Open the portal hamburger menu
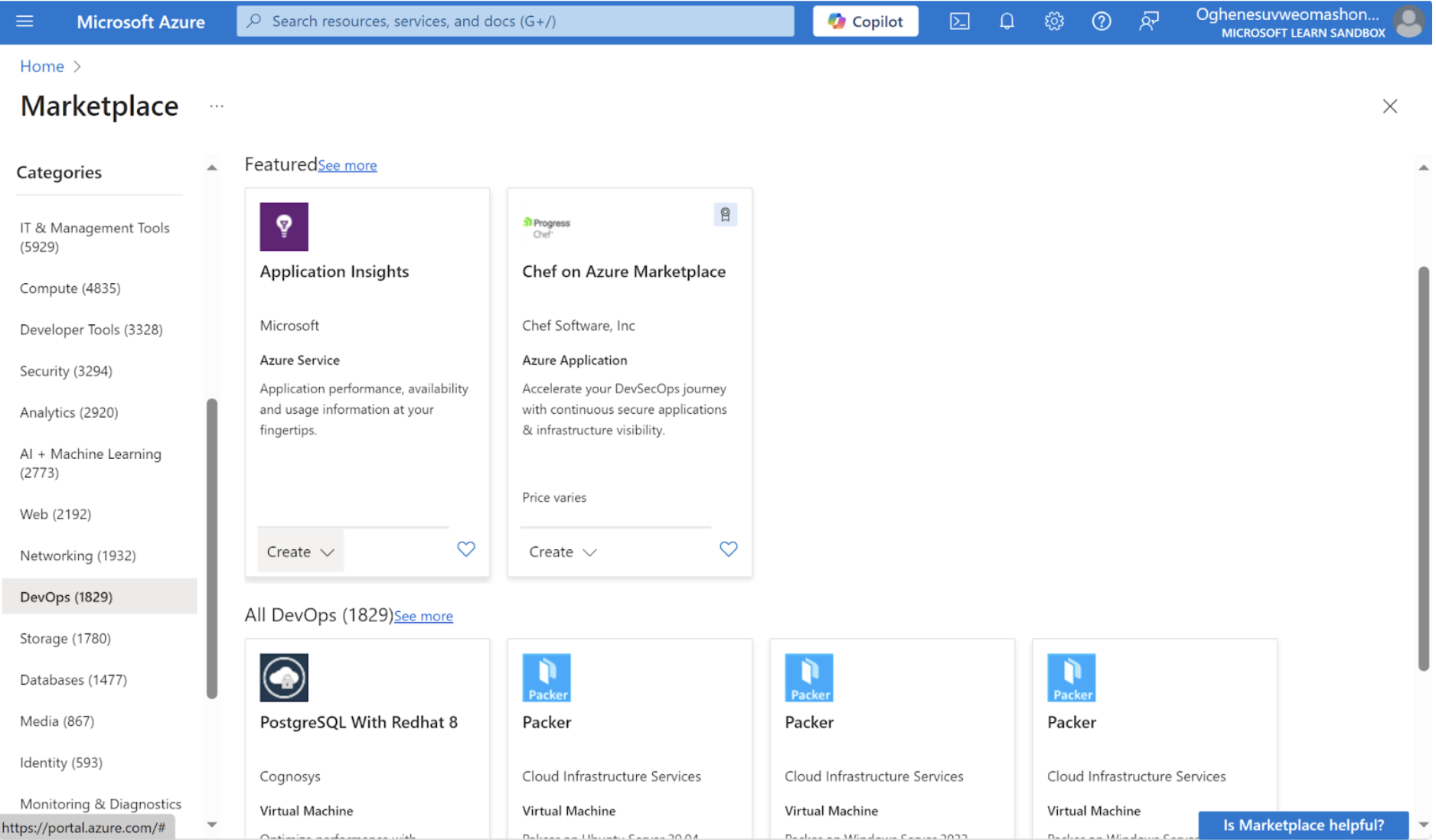The image size is (1436, 840). pyautogui.click(x=24, y=21)
